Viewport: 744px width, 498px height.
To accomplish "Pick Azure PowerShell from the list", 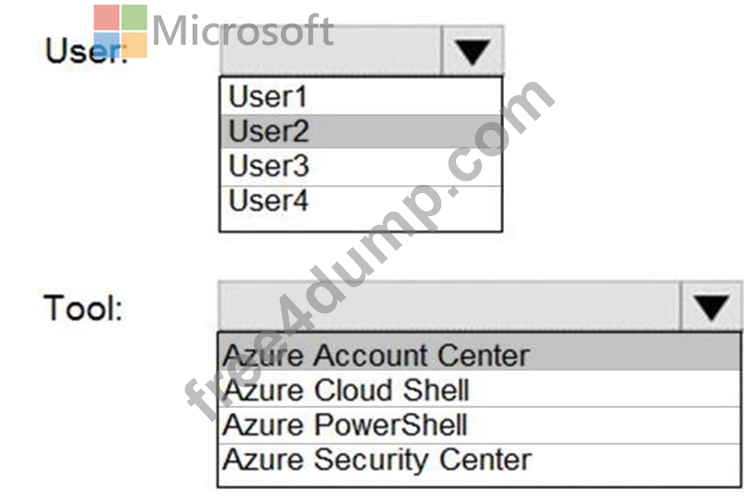I will click(479, 424).
